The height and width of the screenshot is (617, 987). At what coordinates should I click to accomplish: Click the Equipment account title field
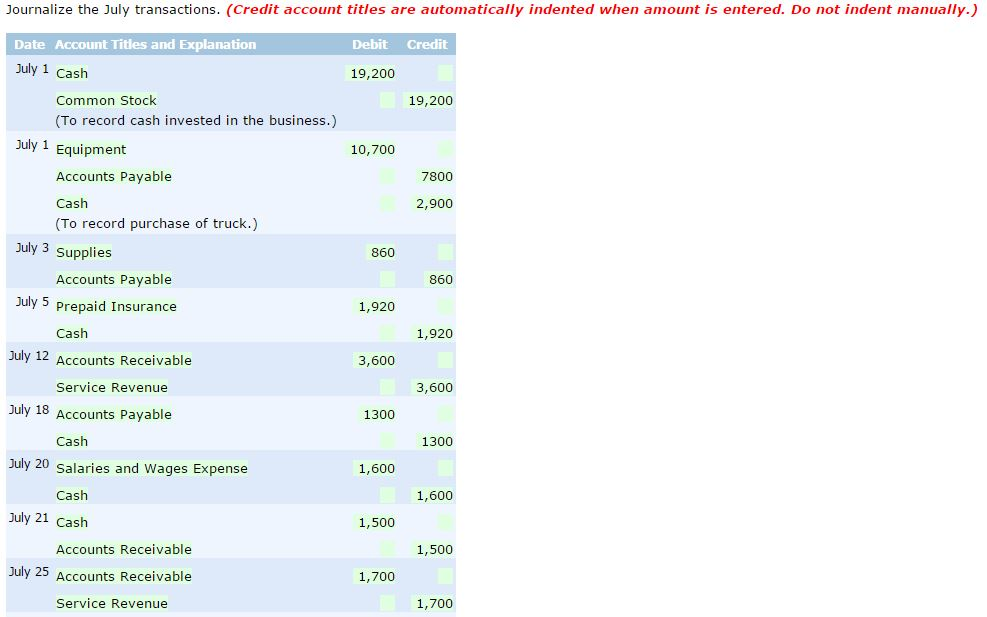[91, 149]
